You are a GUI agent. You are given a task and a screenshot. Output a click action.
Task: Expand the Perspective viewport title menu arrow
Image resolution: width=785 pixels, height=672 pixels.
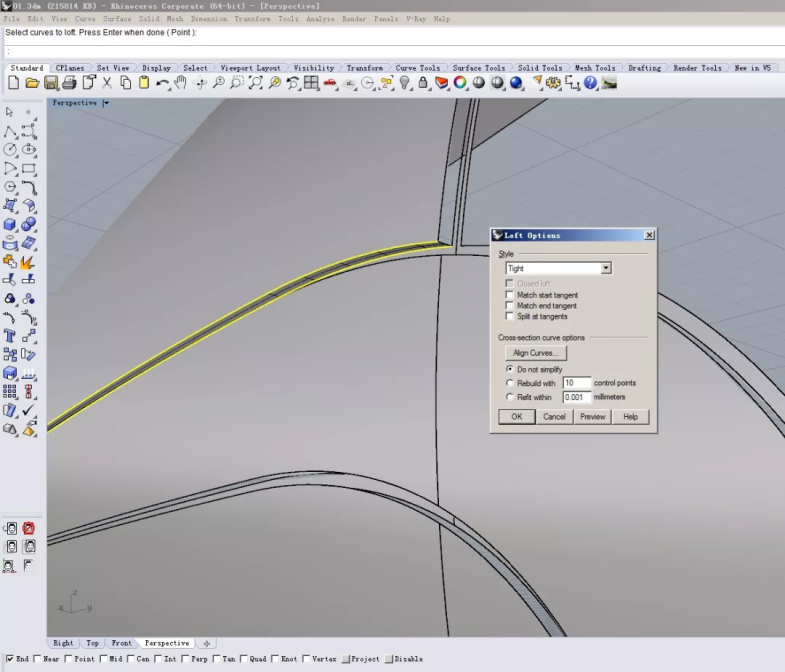tap(106, 103)
